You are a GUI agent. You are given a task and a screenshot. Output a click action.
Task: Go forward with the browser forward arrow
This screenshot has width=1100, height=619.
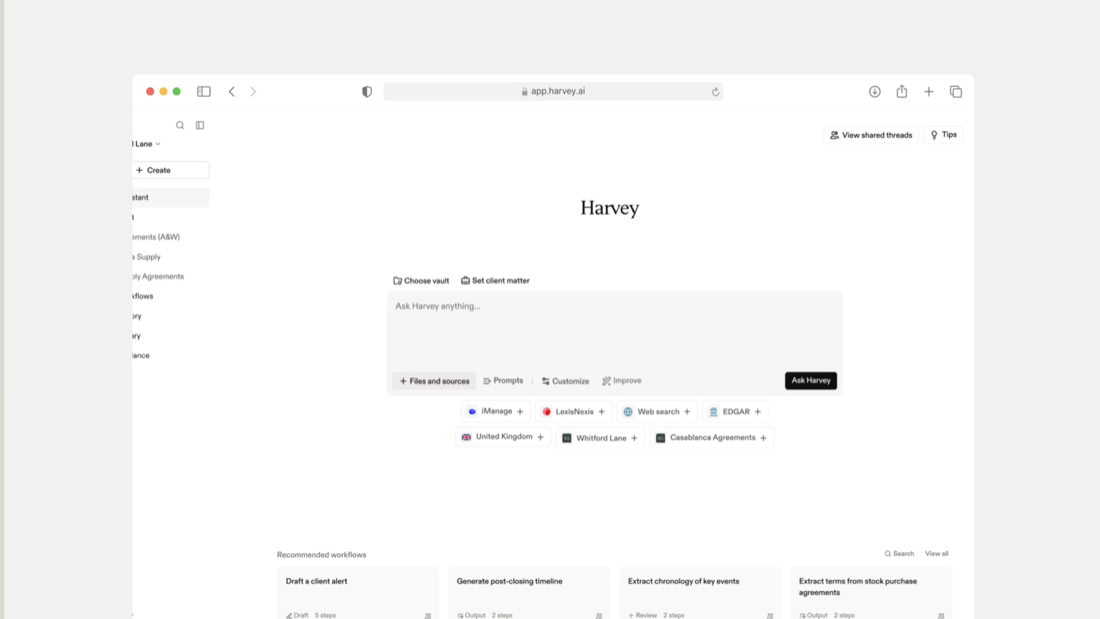click(253, 91)
